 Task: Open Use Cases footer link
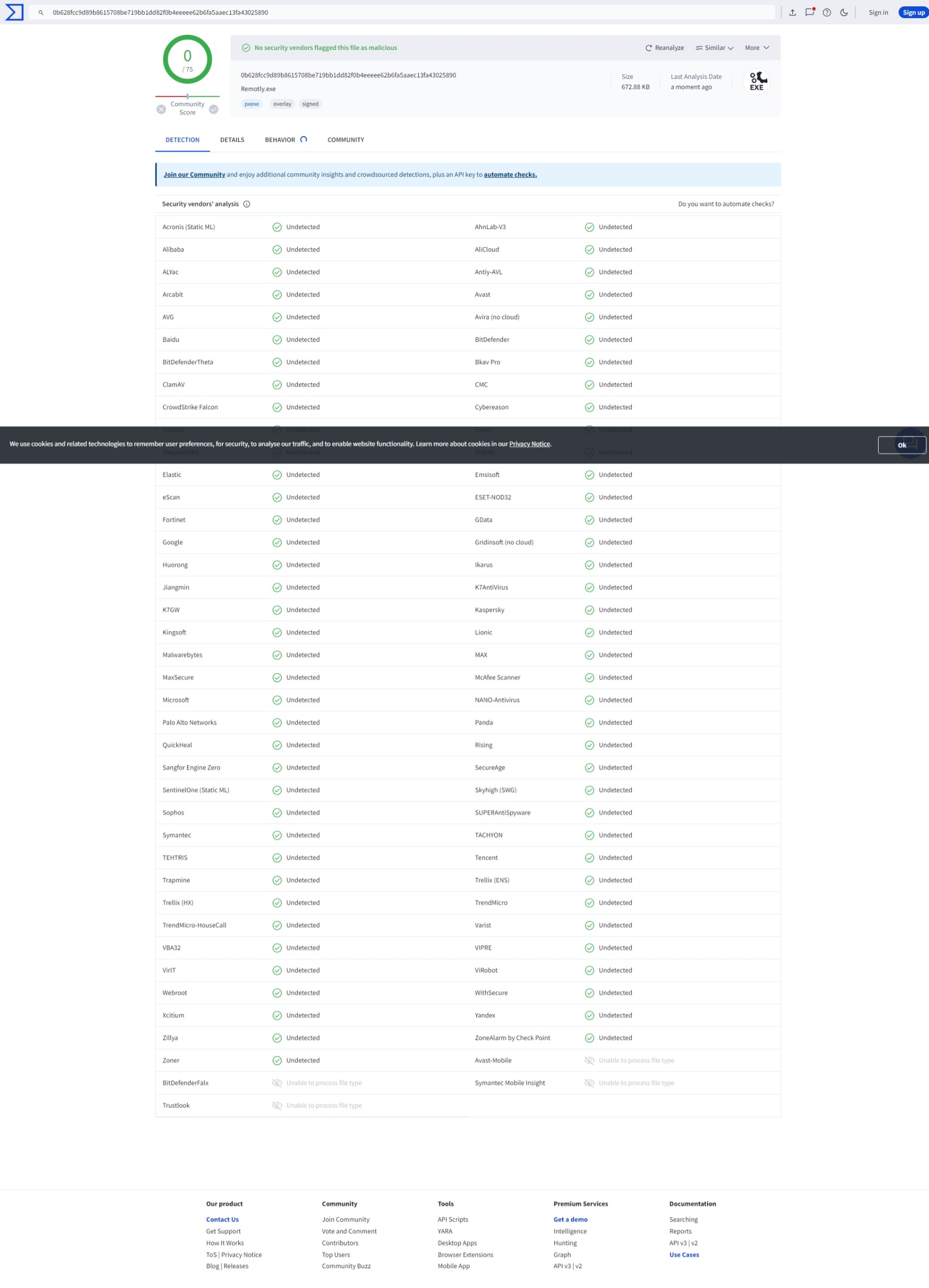click(x=684, y=1254)
